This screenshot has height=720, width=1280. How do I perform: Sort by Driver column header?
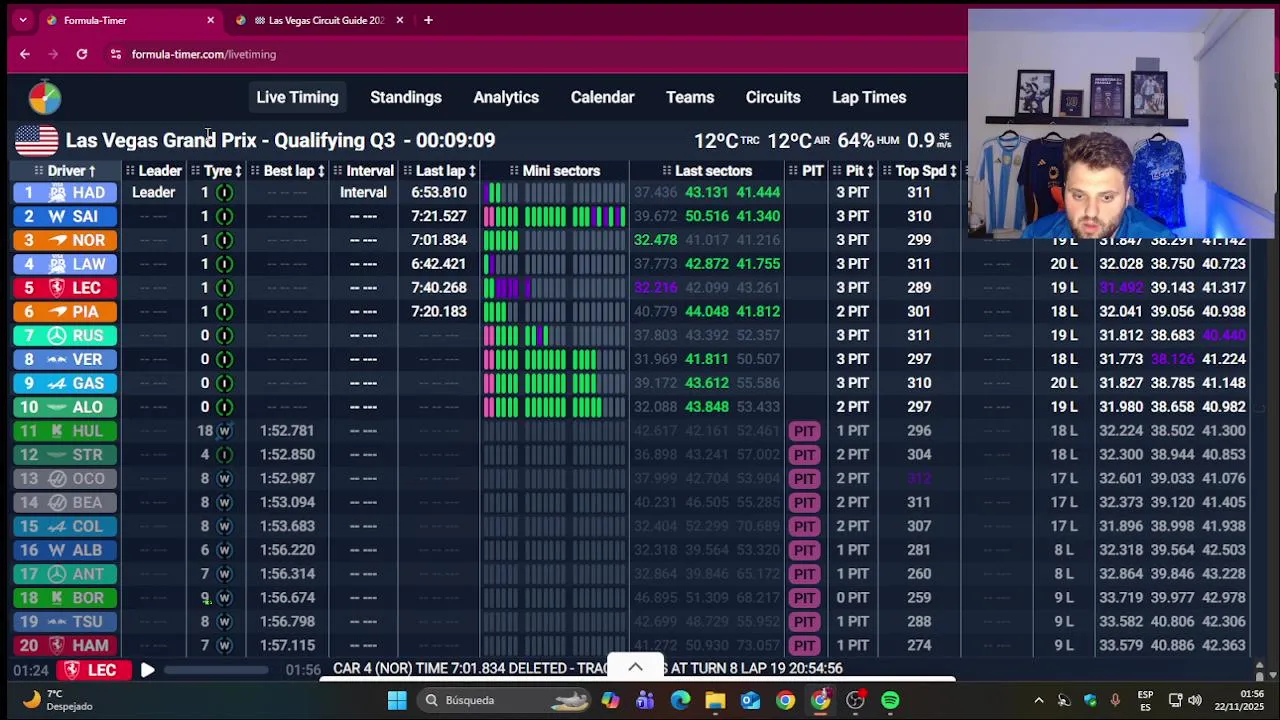(x=72, y=171)
